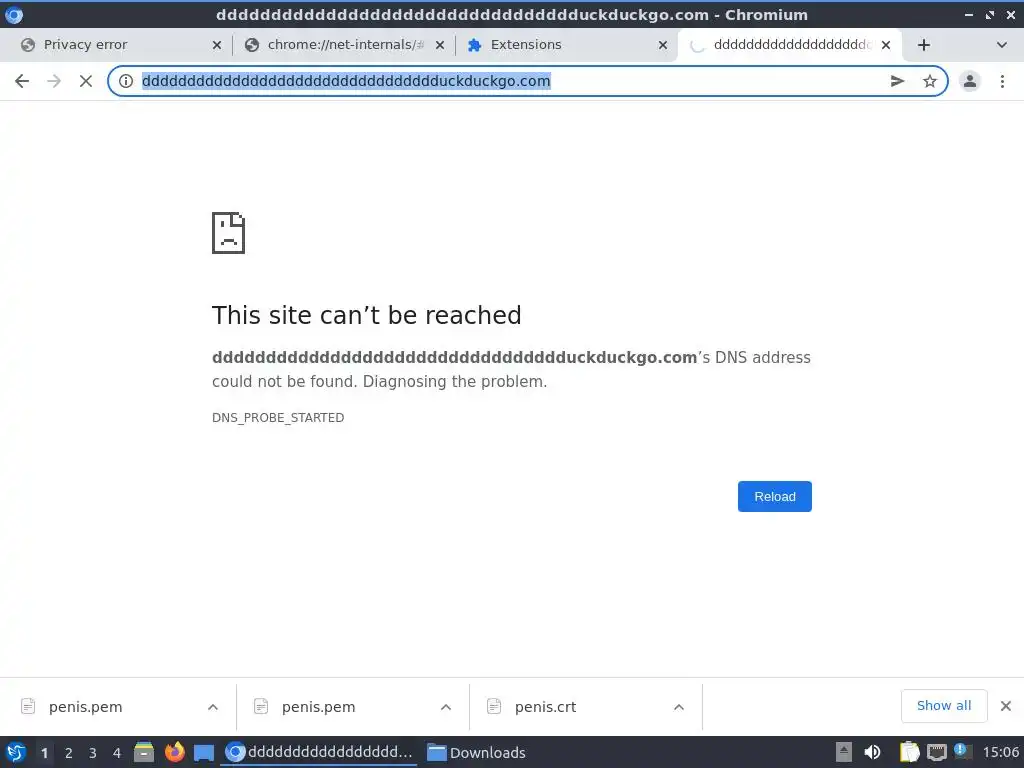Click the show desktop taskbar icon
This screenshot has height=768, width=1024.
pyautogui.click(x=204, y=753)
